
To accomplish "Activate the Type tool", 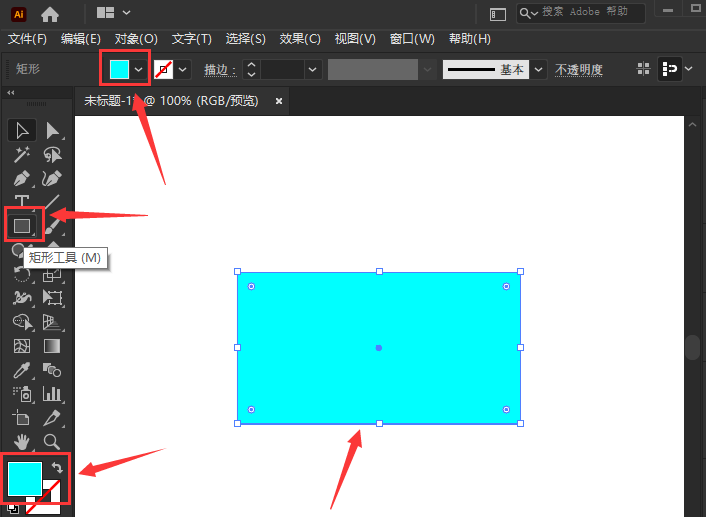I will 22,201.
